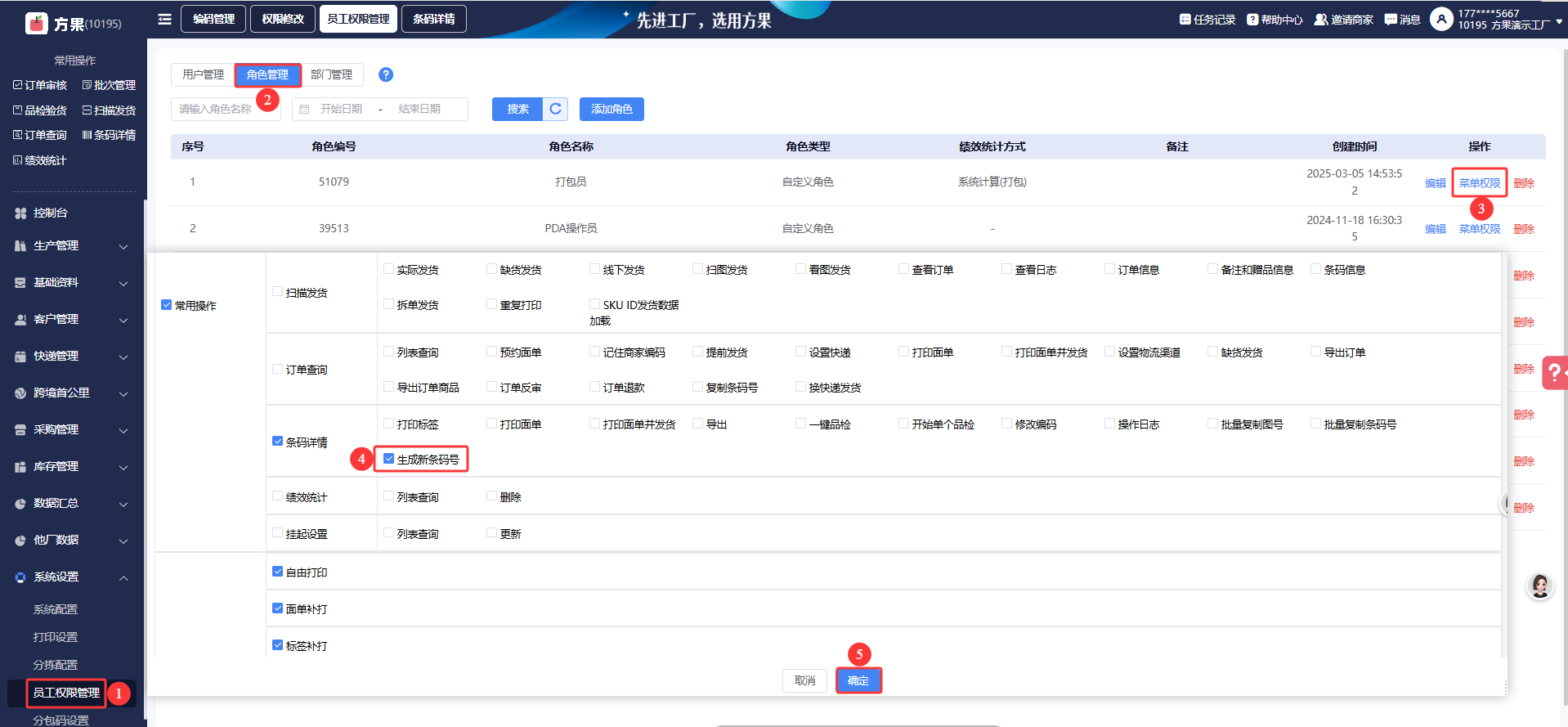Click the 添加角色 button

click(612, 109)
